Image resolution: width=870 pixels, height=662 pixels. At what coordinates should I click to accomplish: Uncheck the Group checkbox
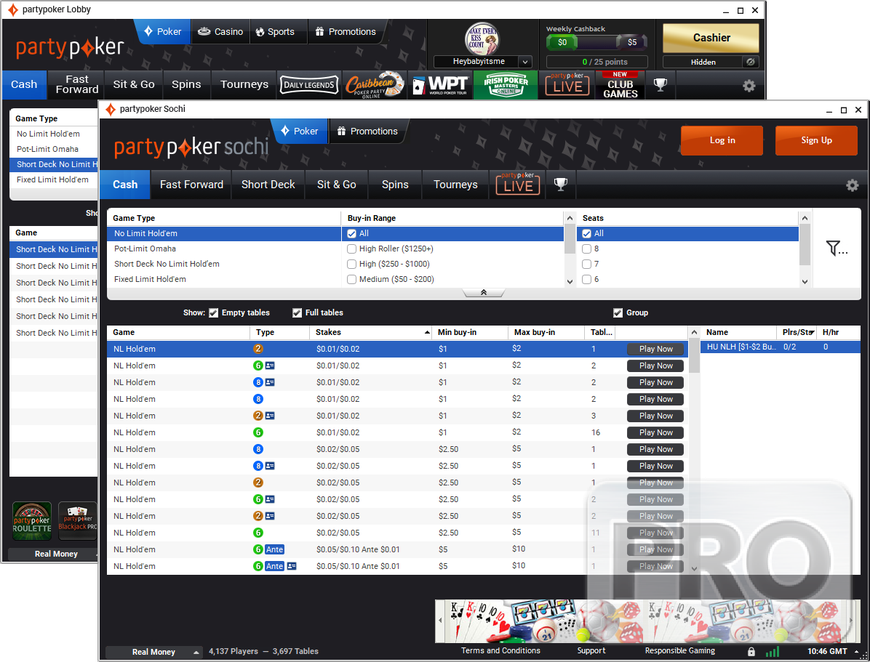[x=618, y=313]
